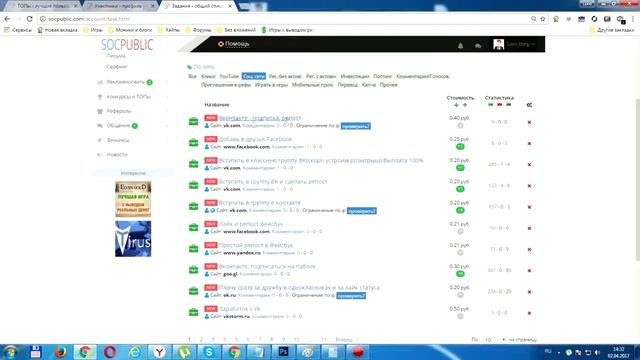The image size is (640, 360).
Task: Filter tasks by Играть в игры
Action: pos(271,85)
